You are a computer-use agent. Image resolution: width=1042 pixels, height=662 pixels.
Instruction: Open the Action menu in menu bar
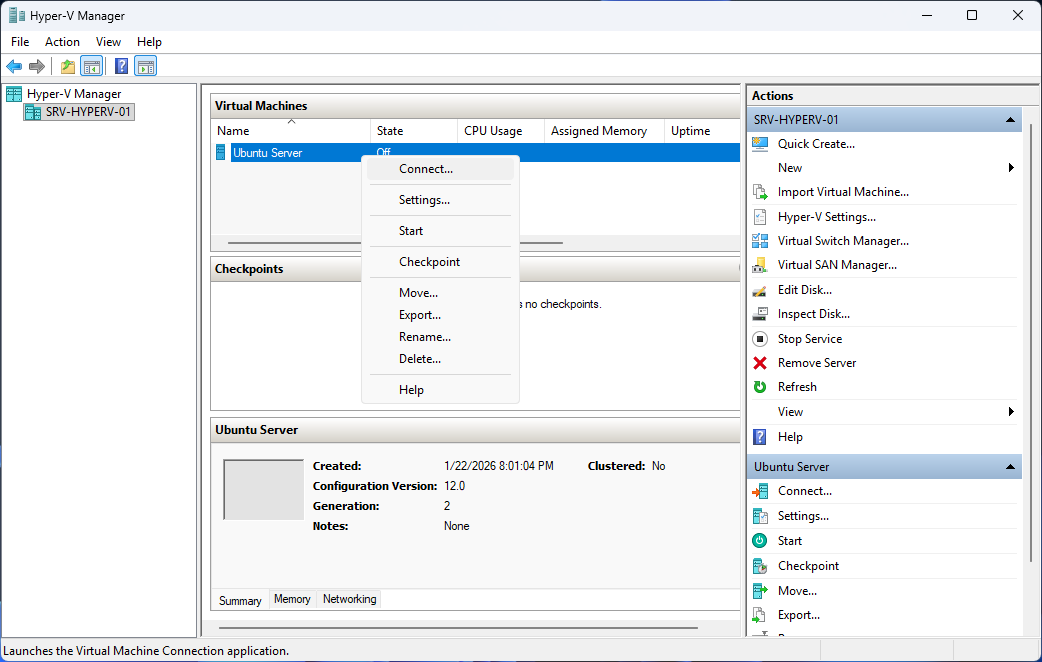(x=62, y=42)
